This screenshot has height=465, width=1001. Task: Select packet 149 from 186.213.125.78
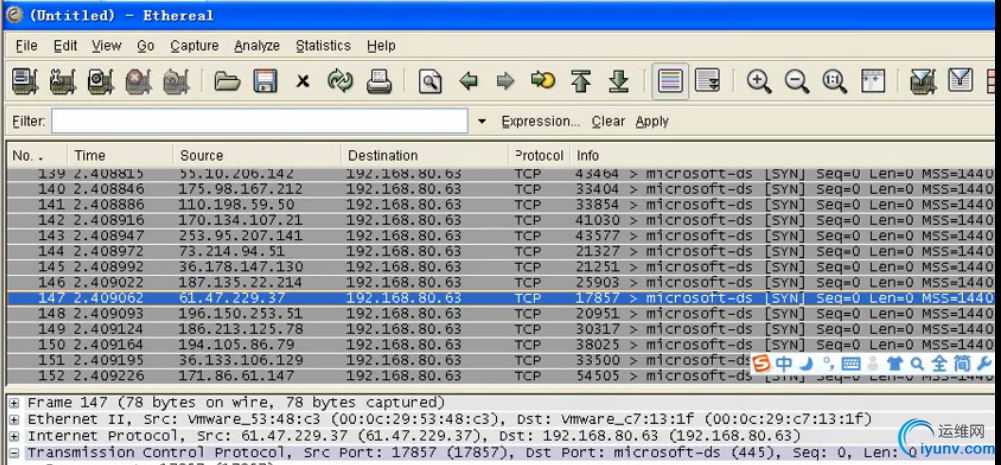click(x=500, y=329)
